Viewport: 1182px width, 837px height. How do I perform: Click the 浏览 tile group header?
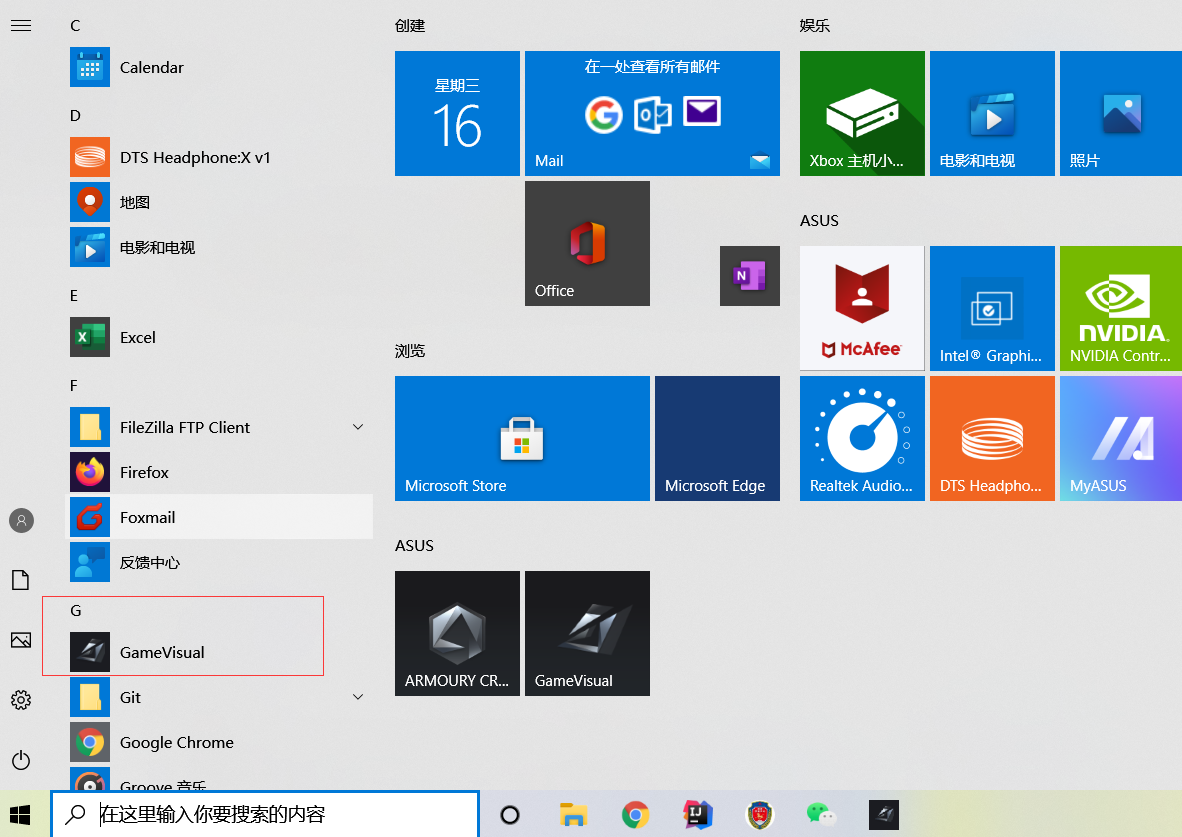(410, 351)
